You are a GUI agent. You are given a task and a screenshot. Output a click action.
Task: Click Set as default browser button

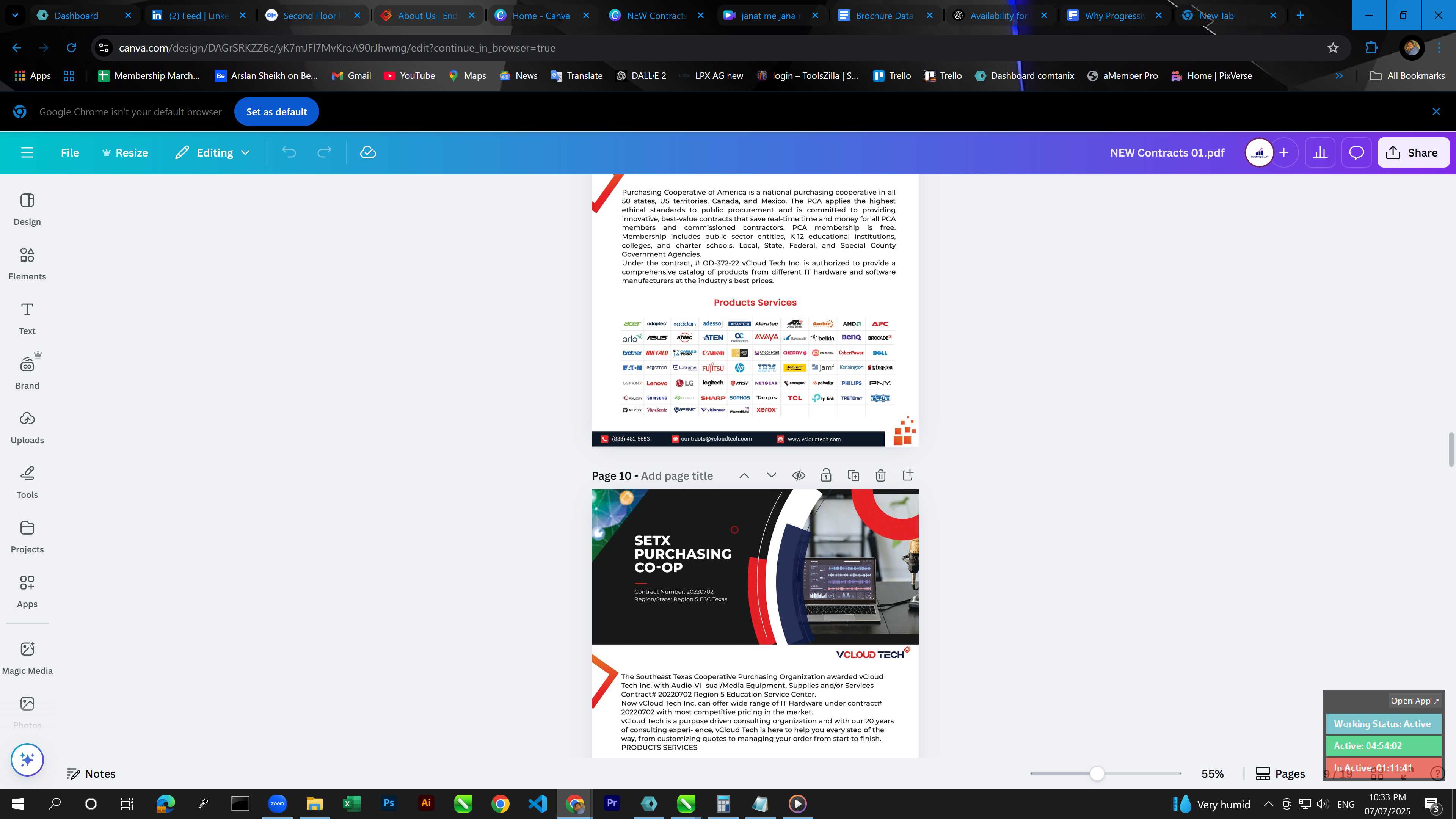[276, 112]
